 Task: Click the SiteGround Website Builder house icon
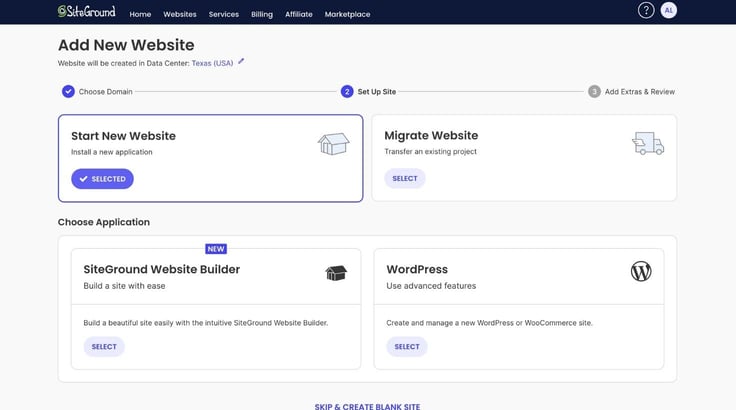coord(336,273)
